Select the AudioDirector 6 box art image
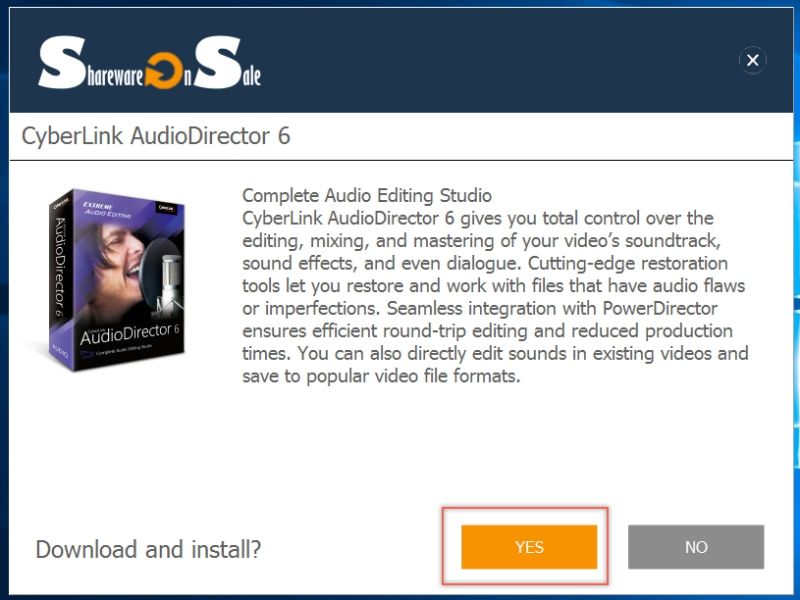Image resolution: width=800 pixels, height=600 pixels. [x=116, y=280]
